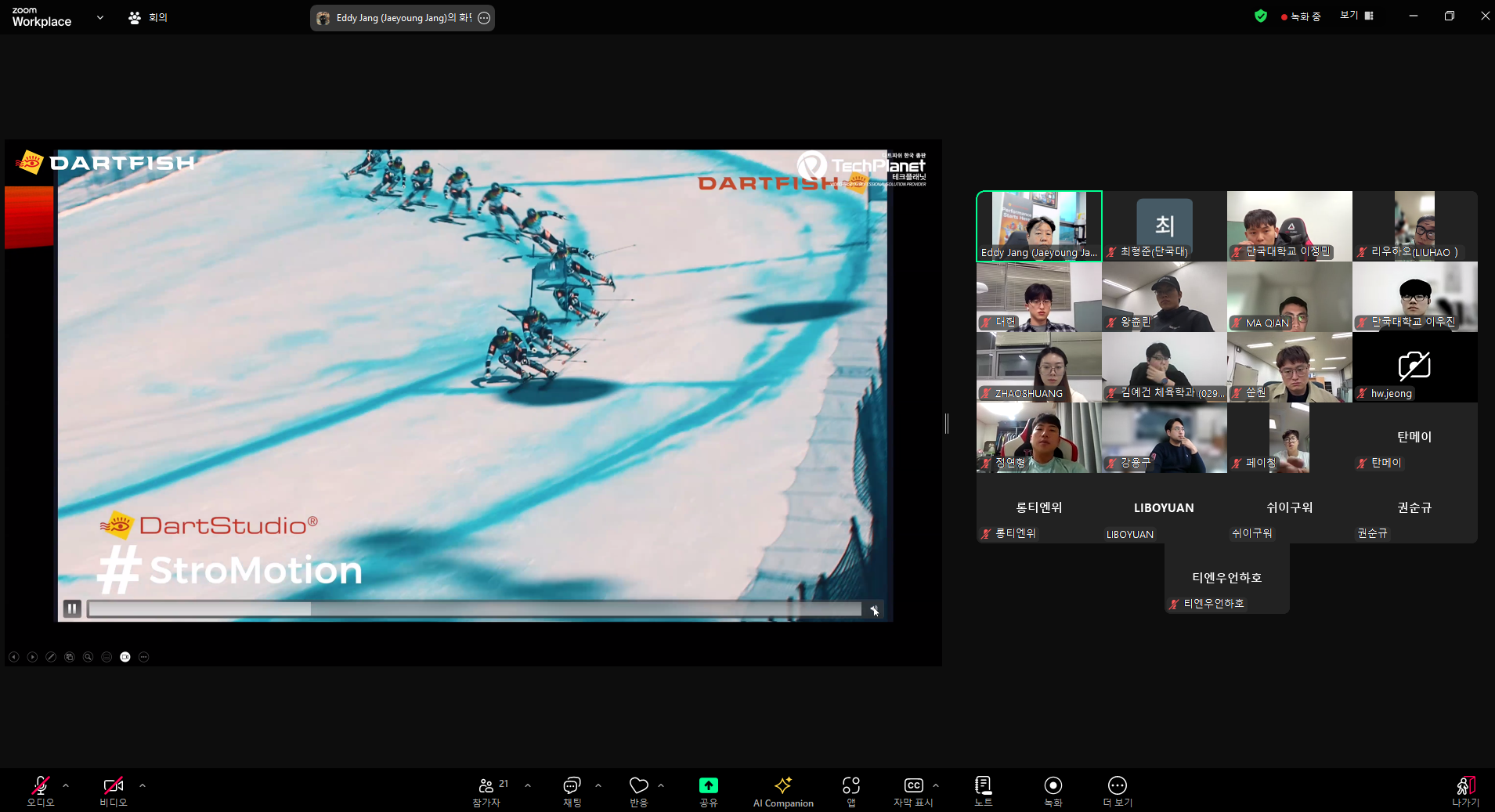1495x812 pixels.
Task: Click the 녹화 중 recording indicator
Action: pos(1301,16)
